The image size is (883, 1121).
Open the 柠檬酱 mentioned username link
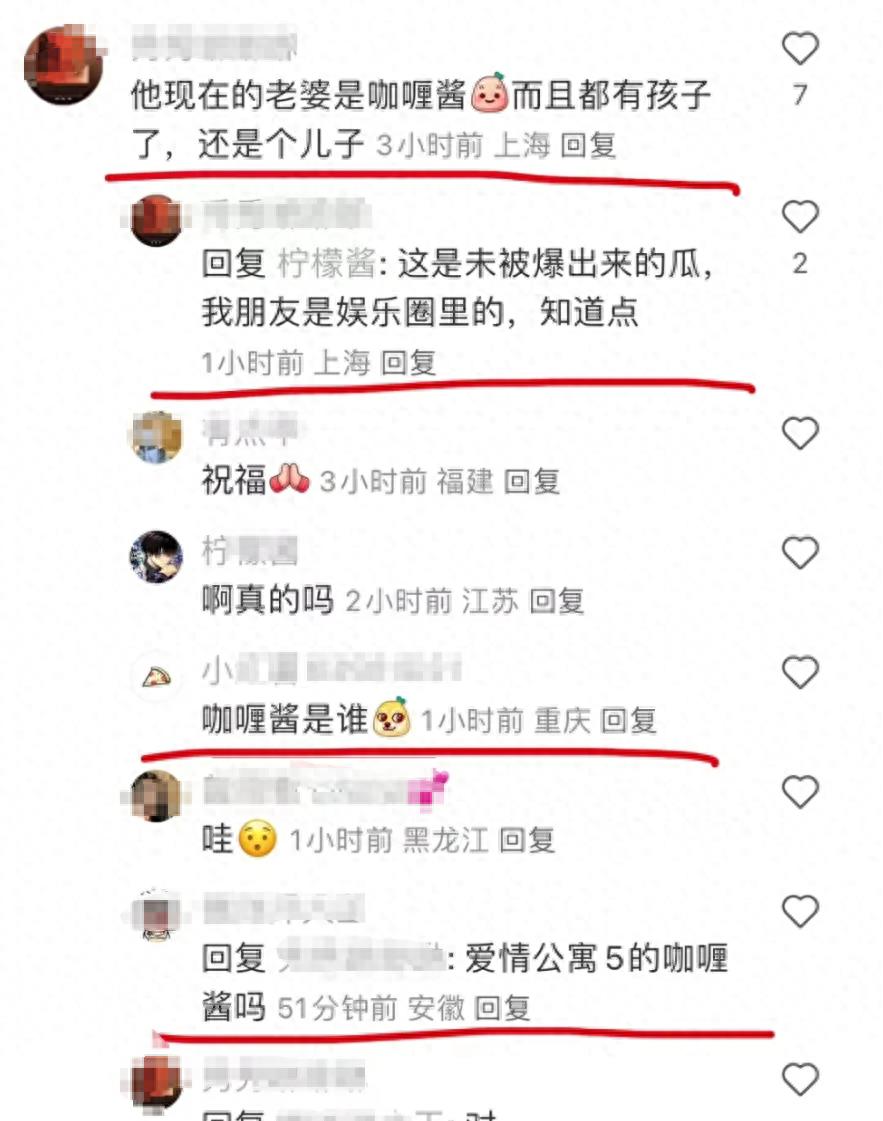[x=326, y=264]
